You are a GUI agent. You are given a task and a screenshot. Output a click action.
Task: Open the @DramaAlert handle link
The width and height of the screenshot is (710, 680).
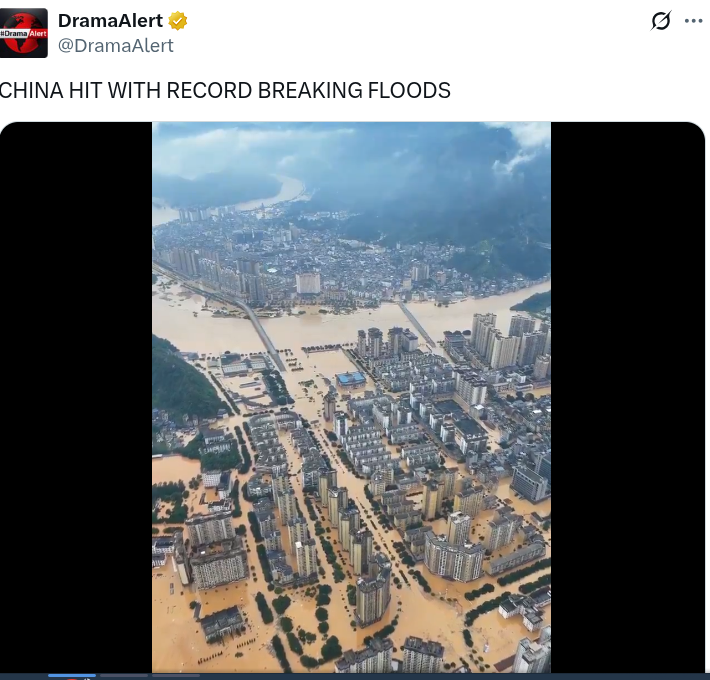tap(116, 46)
